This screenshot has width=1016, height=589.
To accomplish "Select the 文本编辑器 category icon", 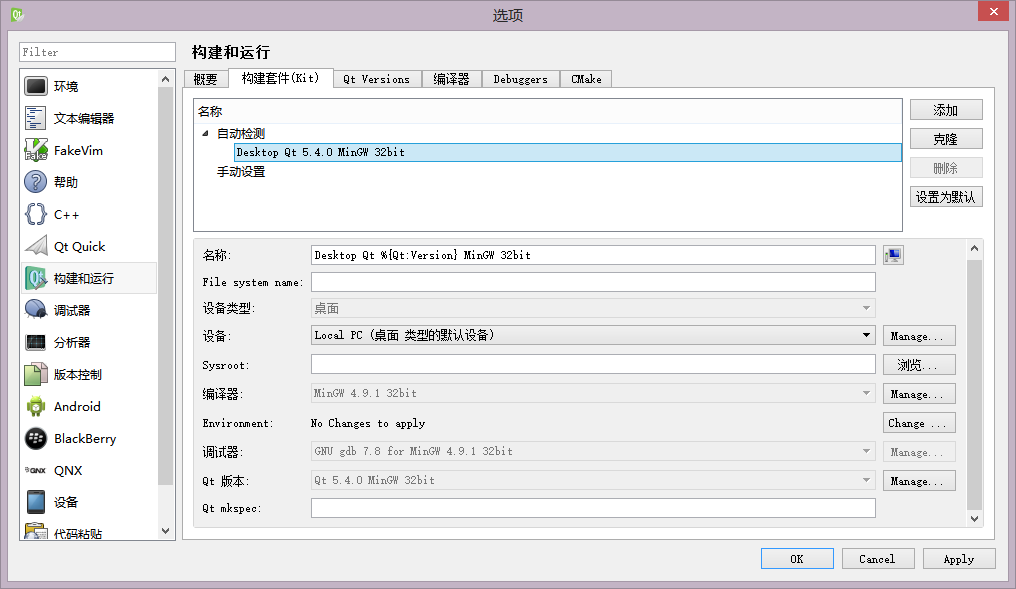I will [36, 118].
